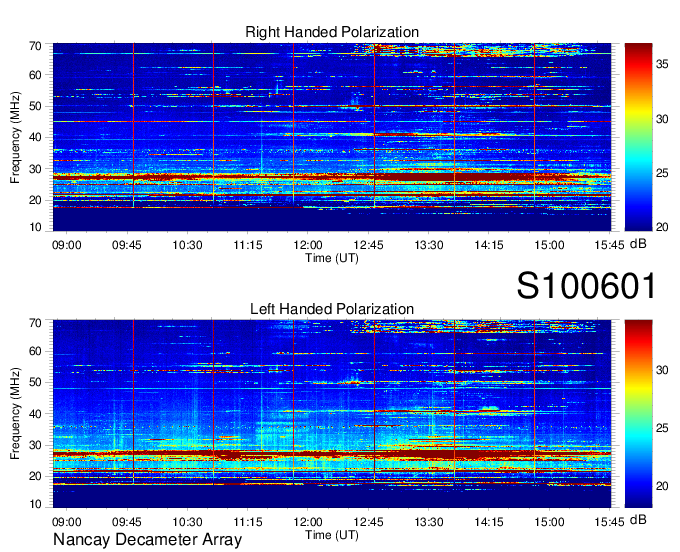Click the 20 value on Left Handed color bar
The height and width of the screenshot is (552, 680).
(x=662, y=486)
